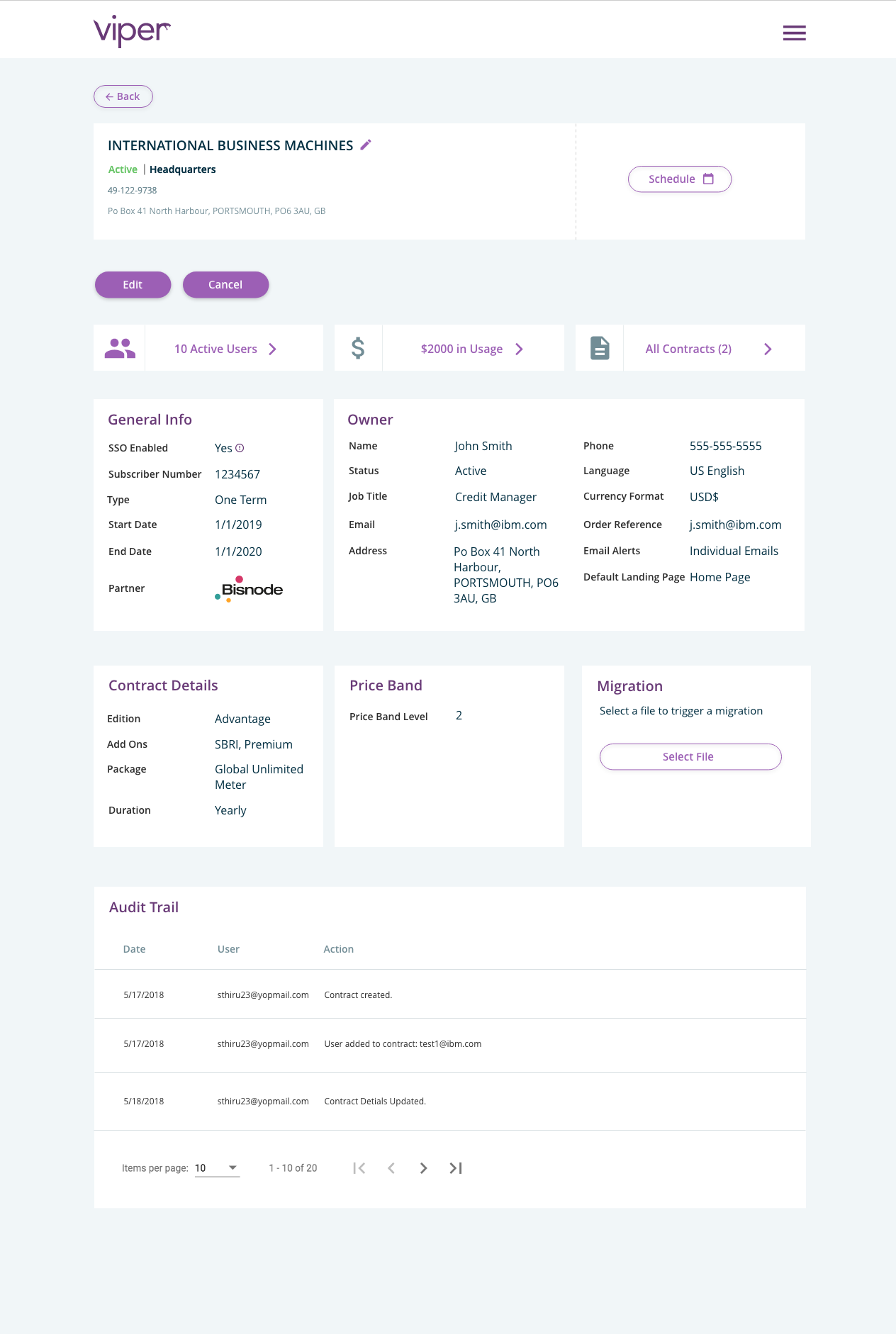The image size is (896, 1334).
Task: Open the hamburger menu
Action: click(794, 33)
